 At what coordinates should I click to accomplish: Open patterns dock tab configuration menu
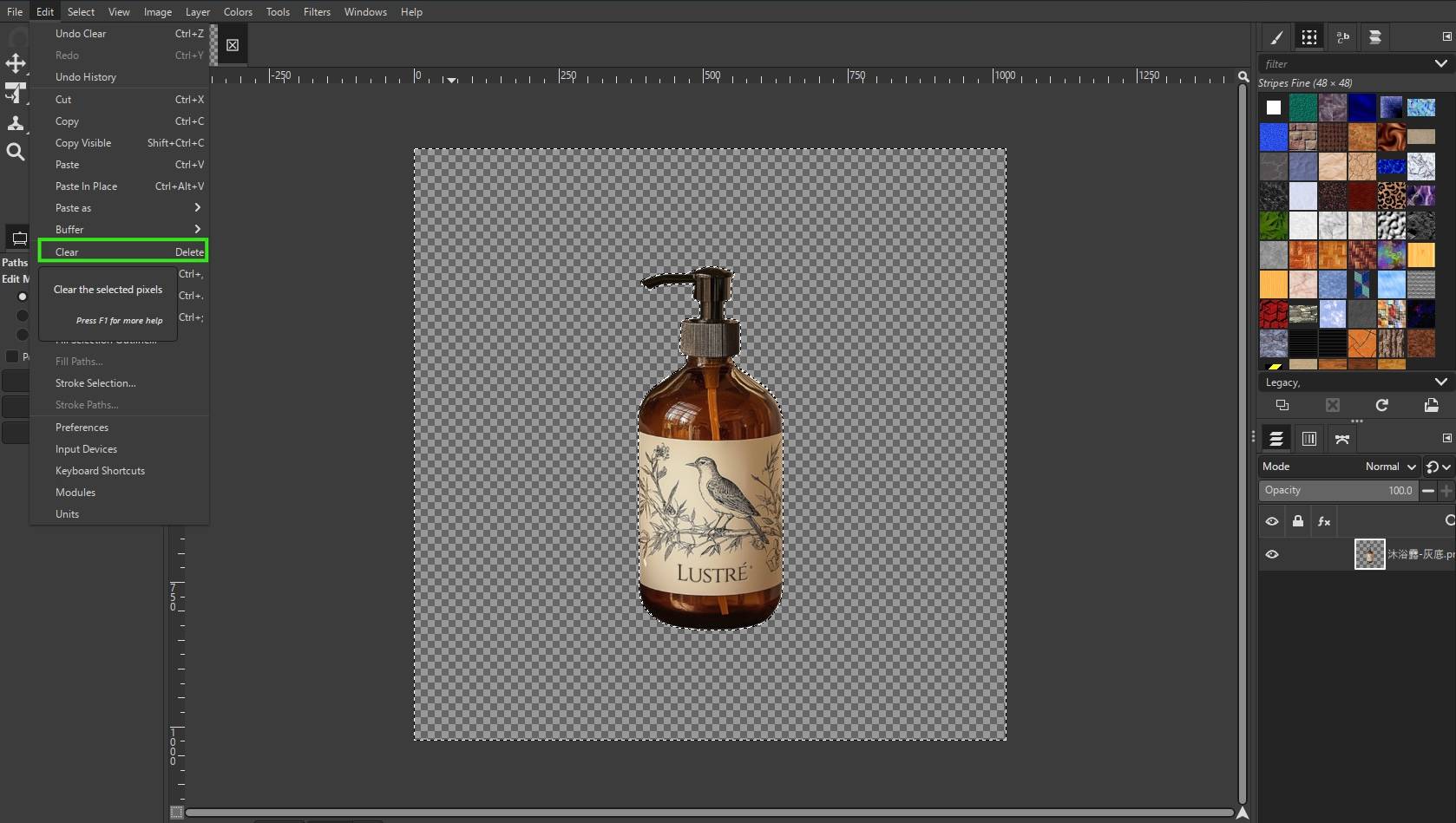[x=1446, y=36]
